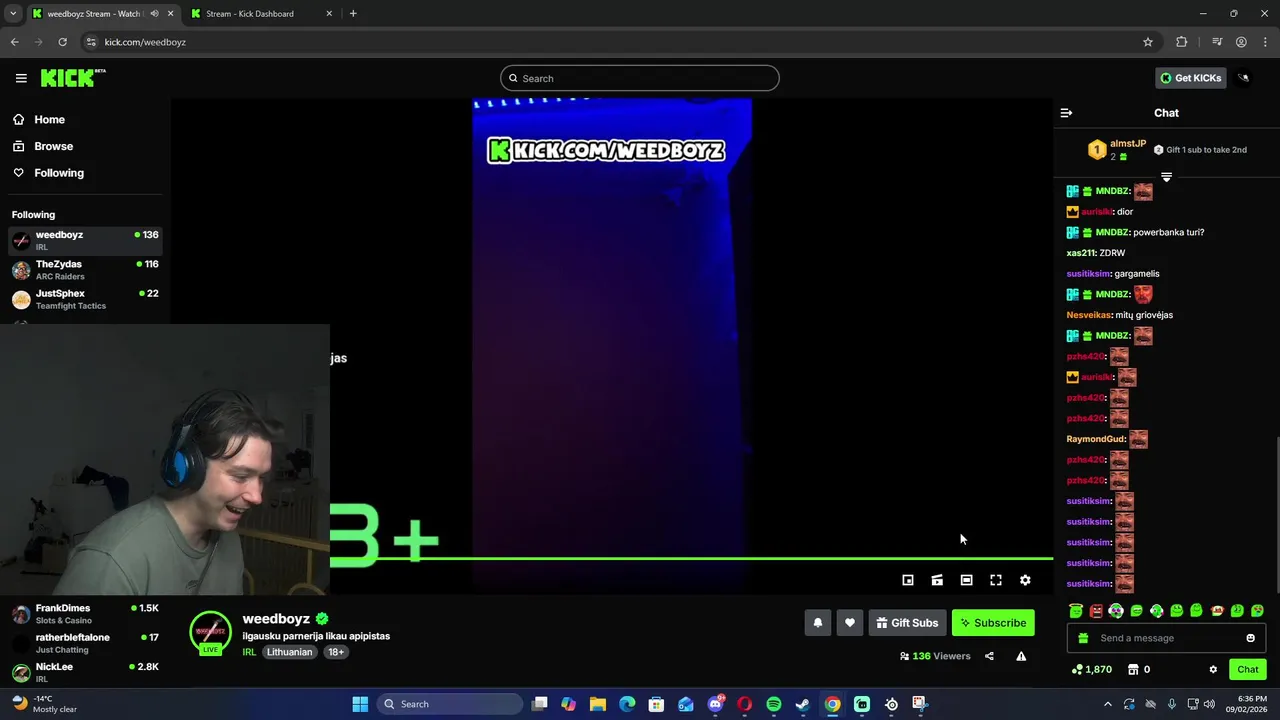Click the chat scrollbar

(x=1276, y=515)
